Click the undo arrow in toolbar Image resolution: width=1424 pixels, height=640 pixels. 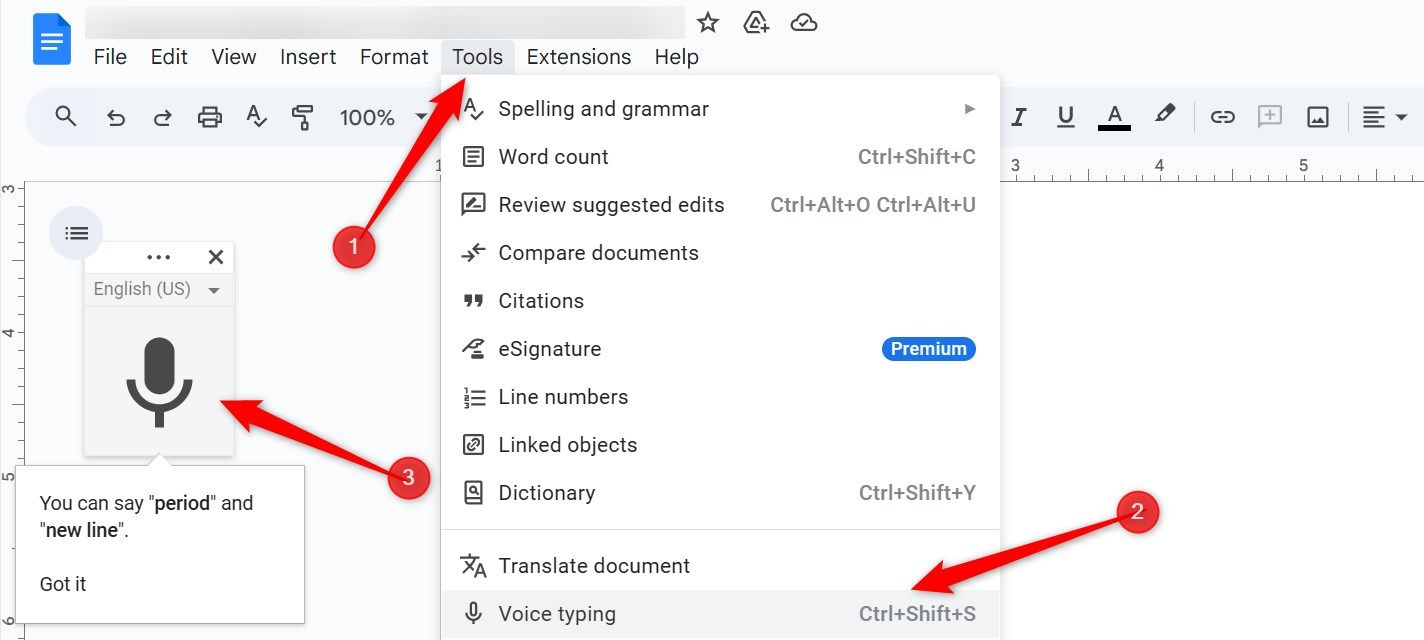pos(116,118)
